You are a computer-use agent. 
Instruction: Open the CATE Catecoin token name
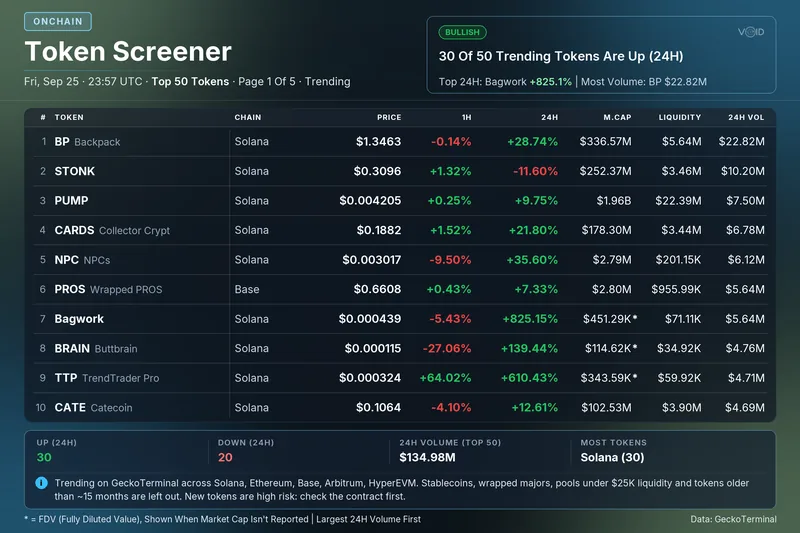point(93,408)
